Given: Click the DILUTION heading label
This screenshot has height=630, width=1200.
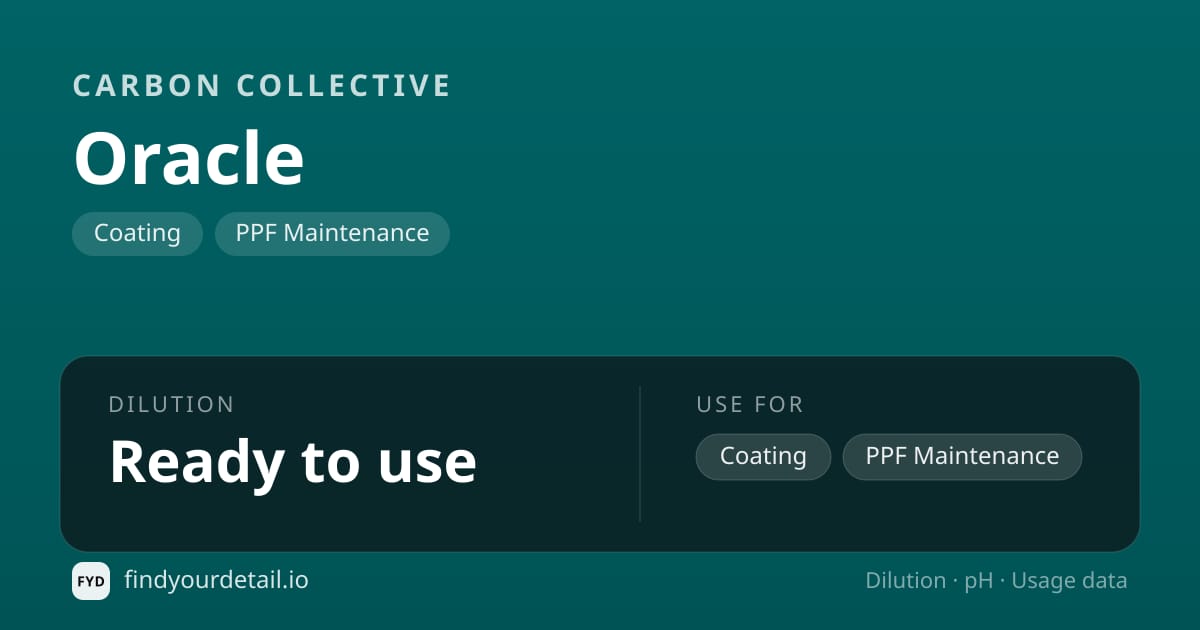Looking at the screenshot, I should [171, 404].
